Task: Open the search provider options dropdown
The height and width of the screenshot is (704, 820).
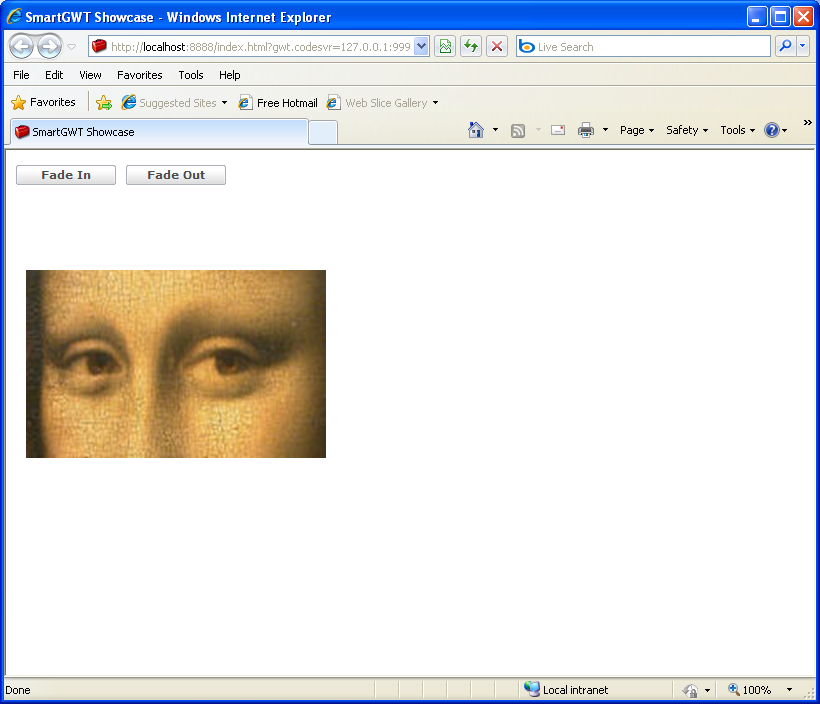Action: [x=803, y=47]
